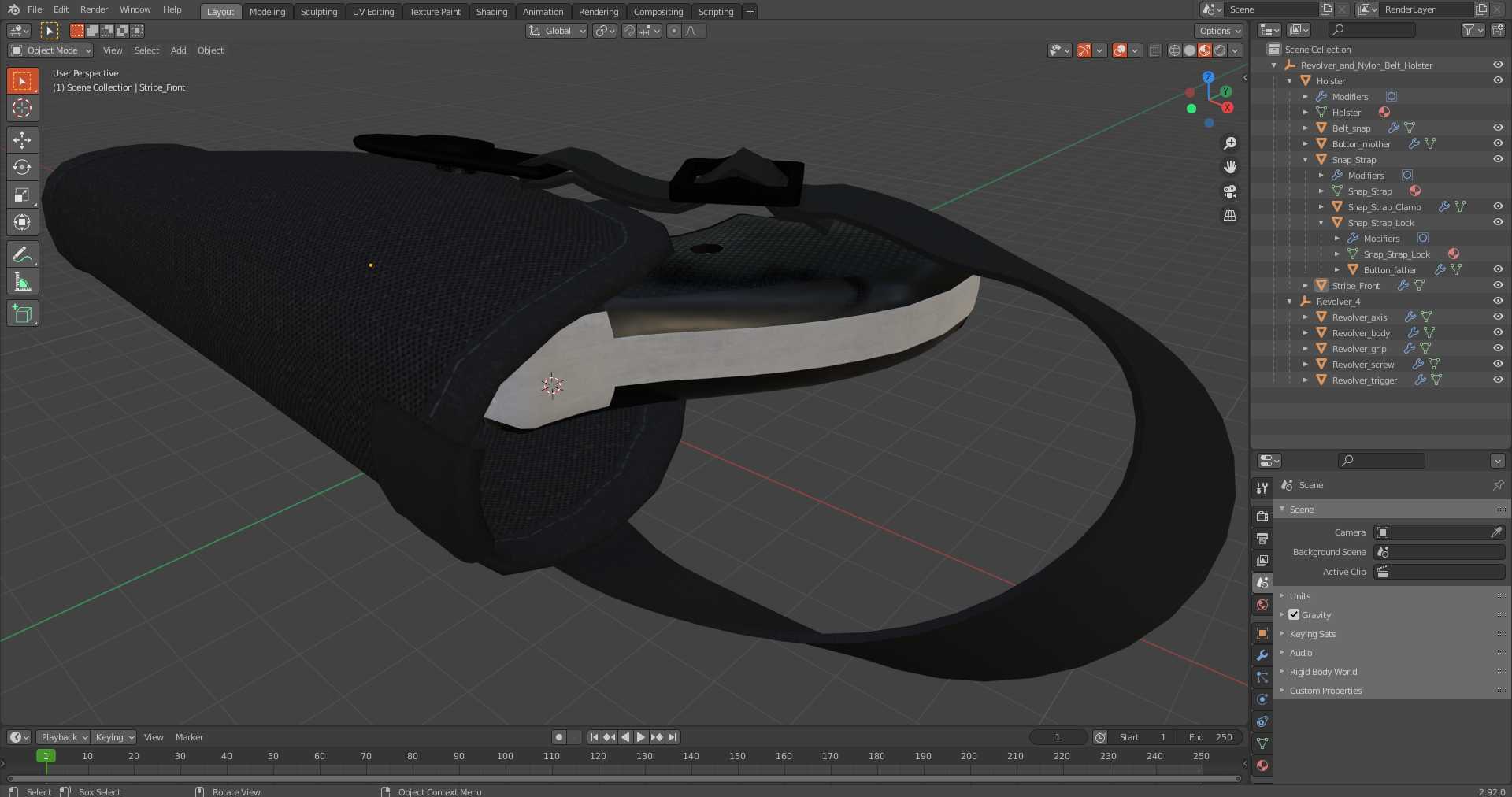The height and width of the screenshot is (797, 1512).
Task: Open the Keying dropdown
Action: tap(113, 737)
